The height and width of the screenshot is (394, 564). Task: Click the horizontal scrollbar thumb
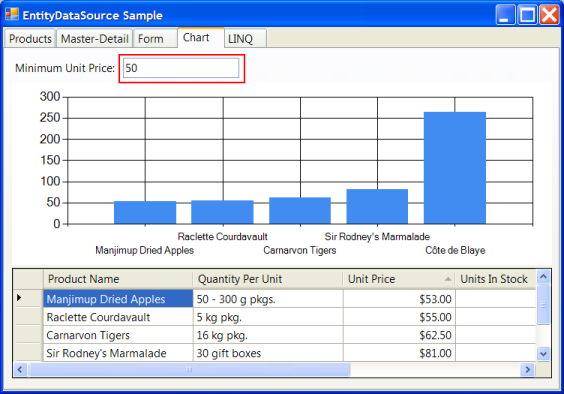click(189, 370)
